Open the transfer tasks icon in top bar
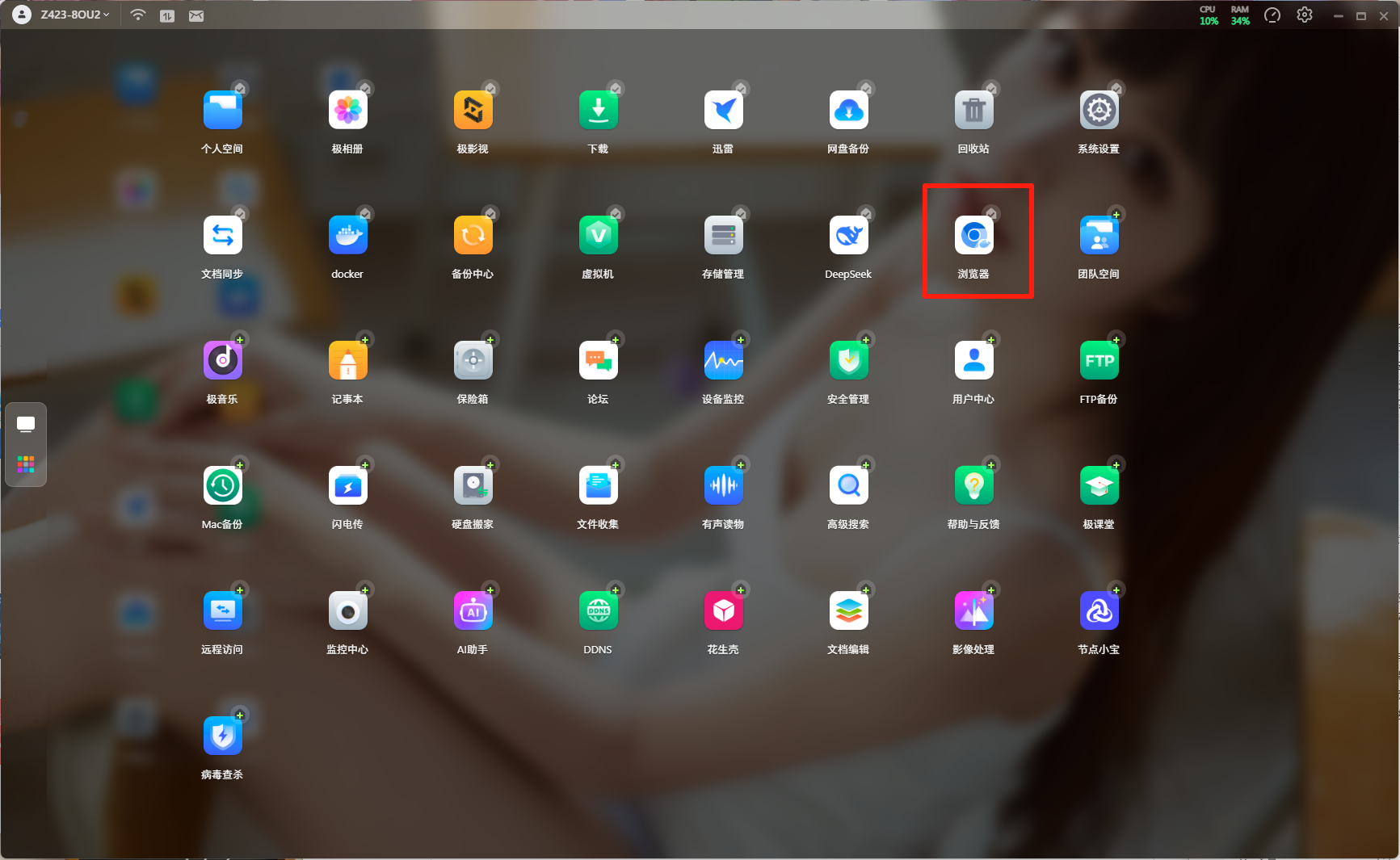Screen dimensions: 1400x860 click(x=167, y=15)
